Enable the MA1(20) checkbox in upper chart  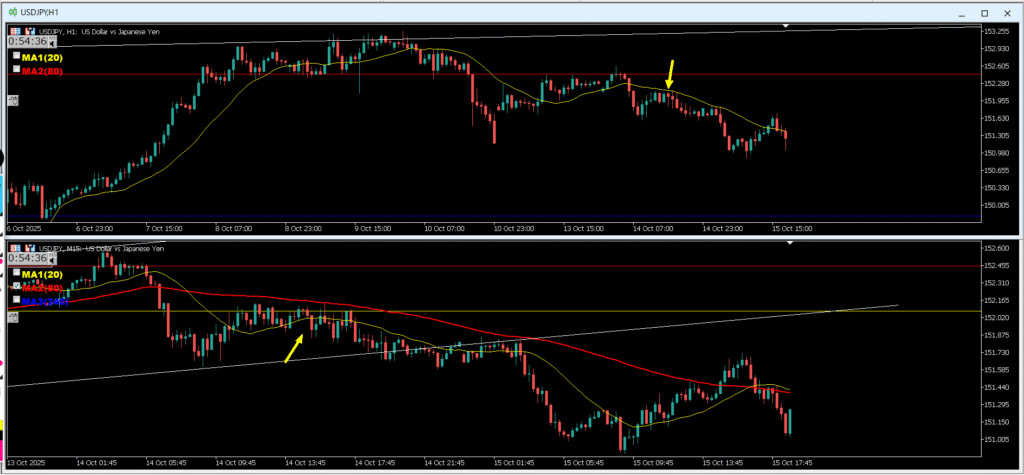click(16, 58)
